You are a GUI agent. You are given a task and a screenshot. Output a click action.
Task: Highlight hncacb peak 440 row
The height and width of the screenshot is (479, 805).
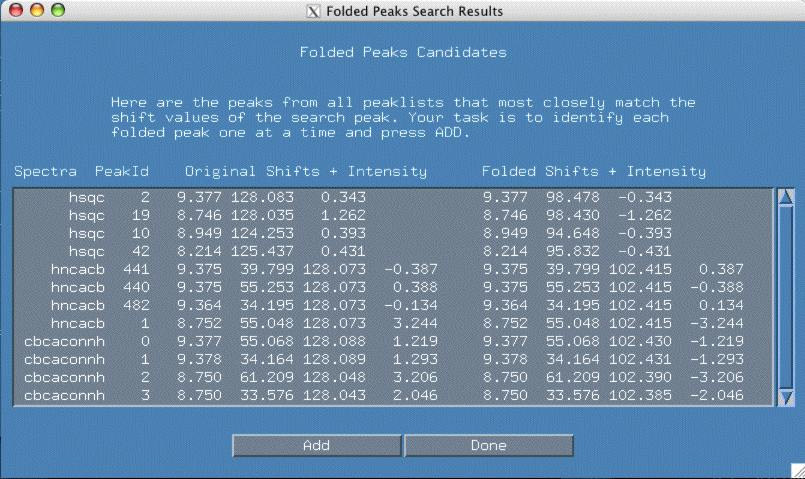(x=390, y=287)
